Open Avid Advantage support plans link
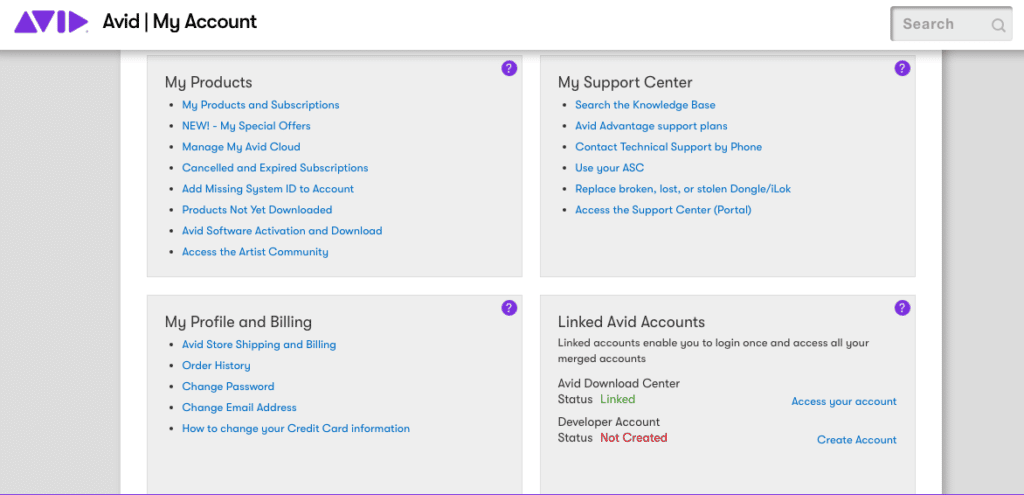Image resolution: width=1024 pixels, height=495 pixels. point(651,125)
